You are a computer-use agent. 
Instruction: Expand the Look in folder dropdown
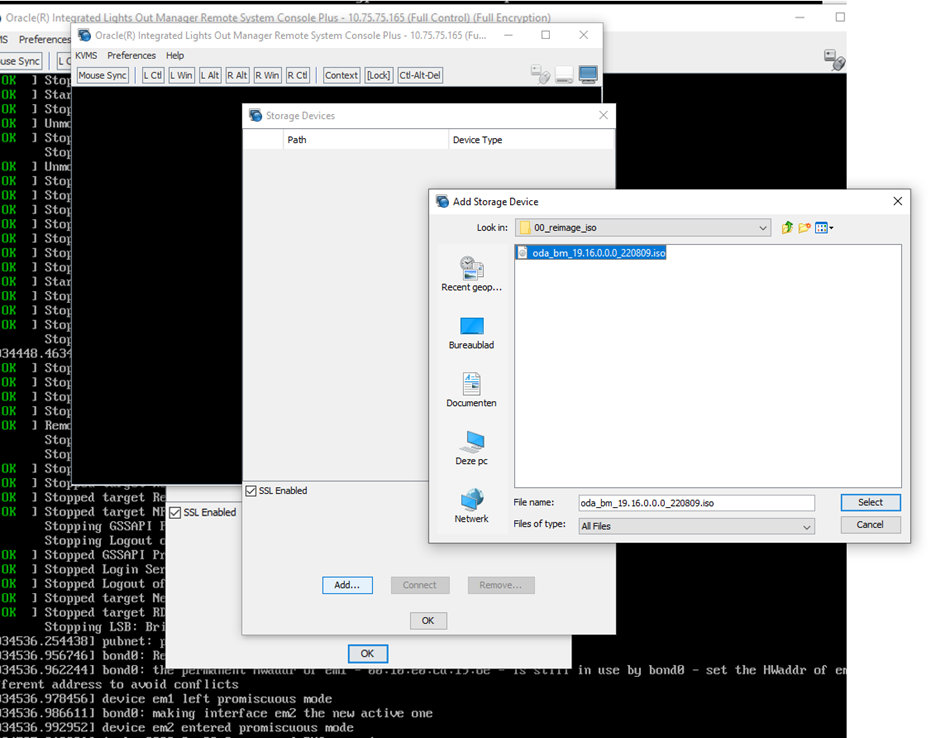(x=763, y=228)
